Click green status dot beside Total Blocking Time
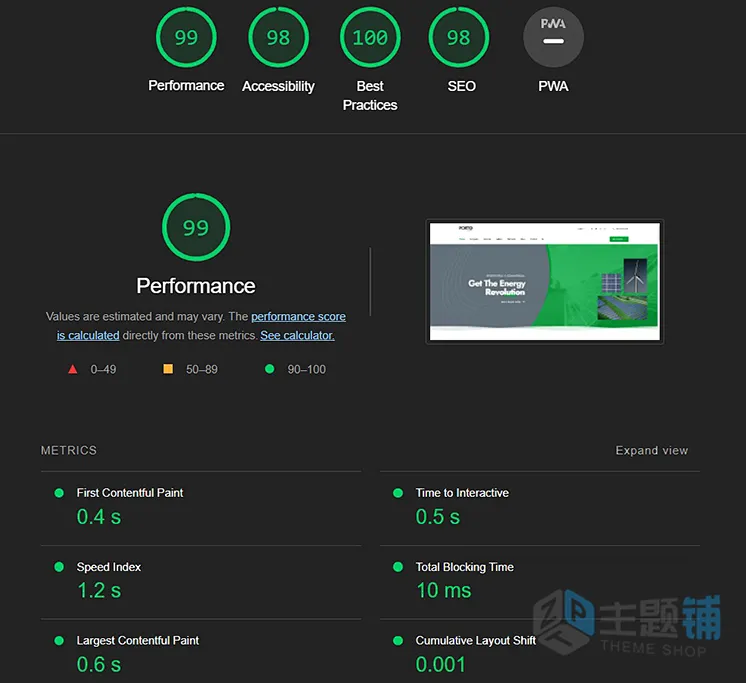Image resolution: width=746 pixels, height=683 pixels. coord(398,567)
